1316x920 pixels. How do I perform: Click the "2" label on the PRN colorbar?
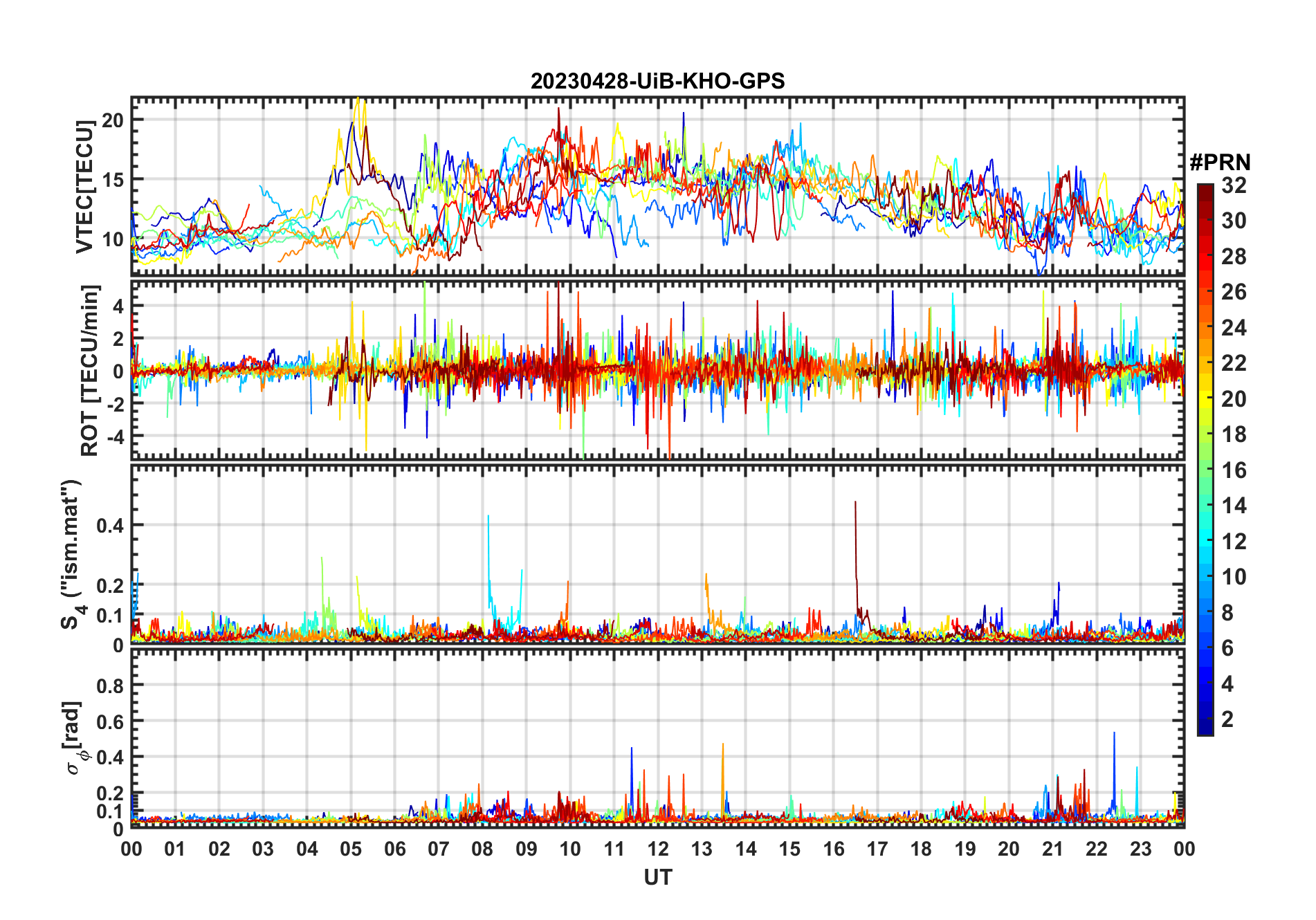coord(1227,719)
